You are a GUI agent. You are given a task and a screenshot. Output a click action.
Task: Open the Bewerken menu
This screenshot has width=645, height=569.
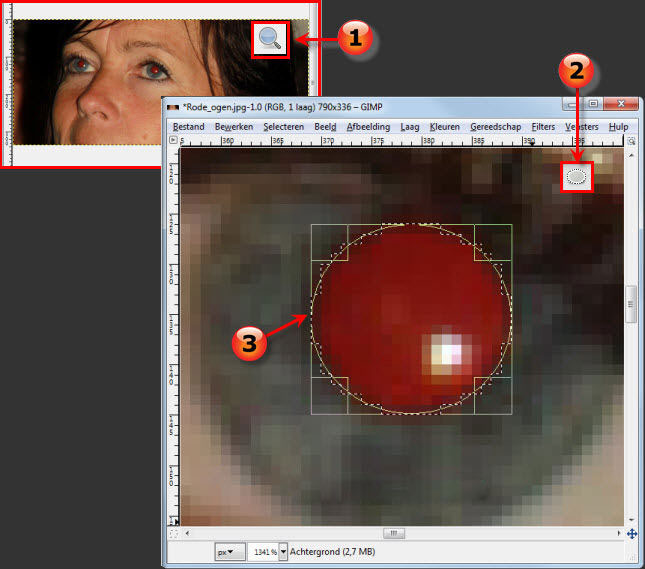234,127
